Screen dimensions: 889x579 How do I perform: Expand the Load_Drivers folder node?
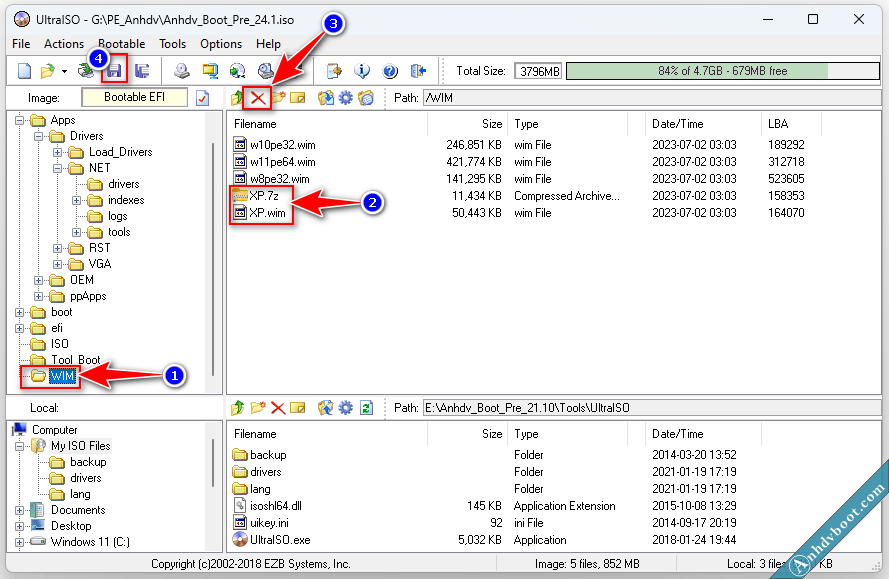coord(59,152)
